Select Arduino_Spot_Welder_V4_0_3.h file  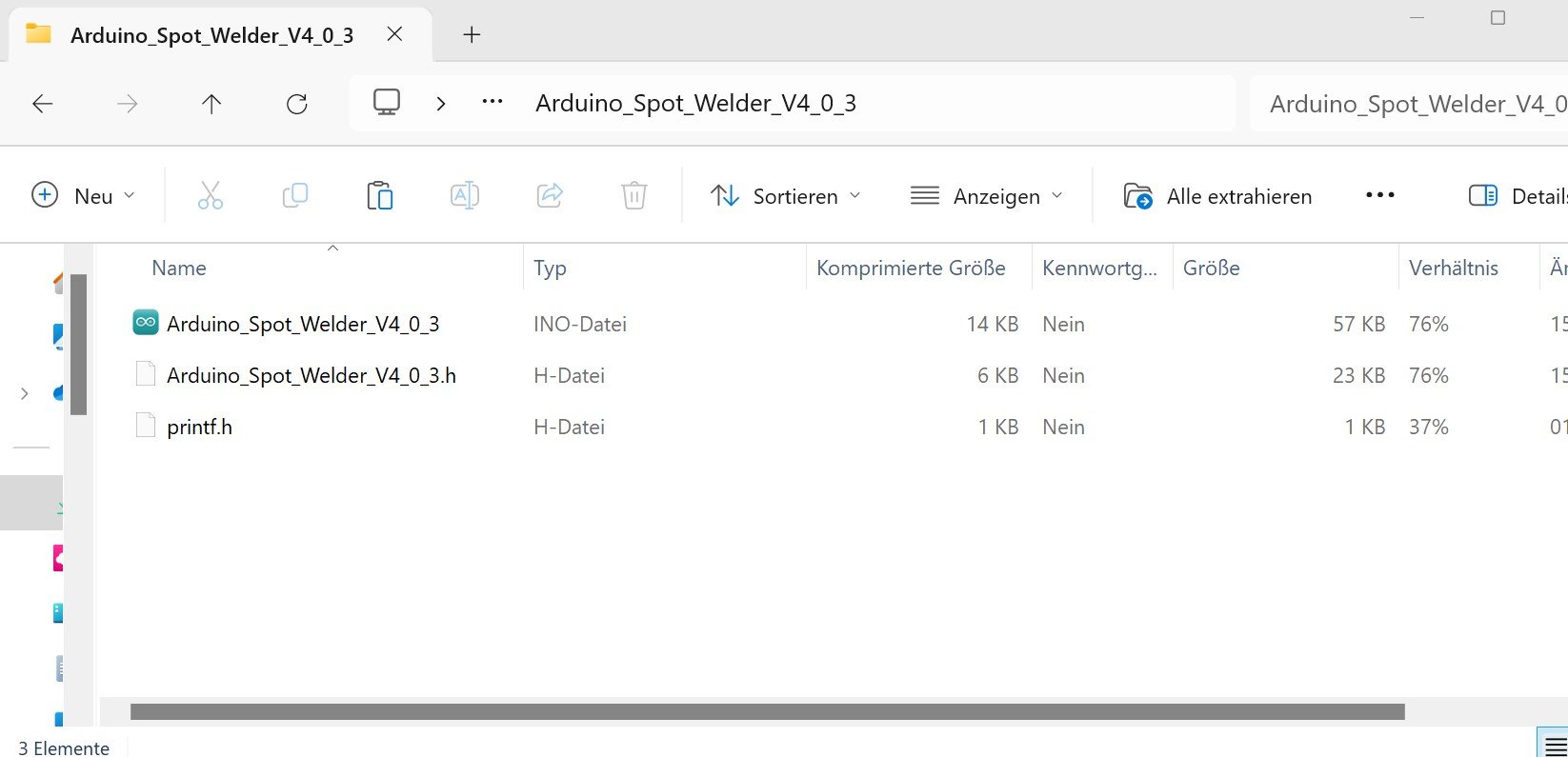pyautogui.click(x=312, y=376)
